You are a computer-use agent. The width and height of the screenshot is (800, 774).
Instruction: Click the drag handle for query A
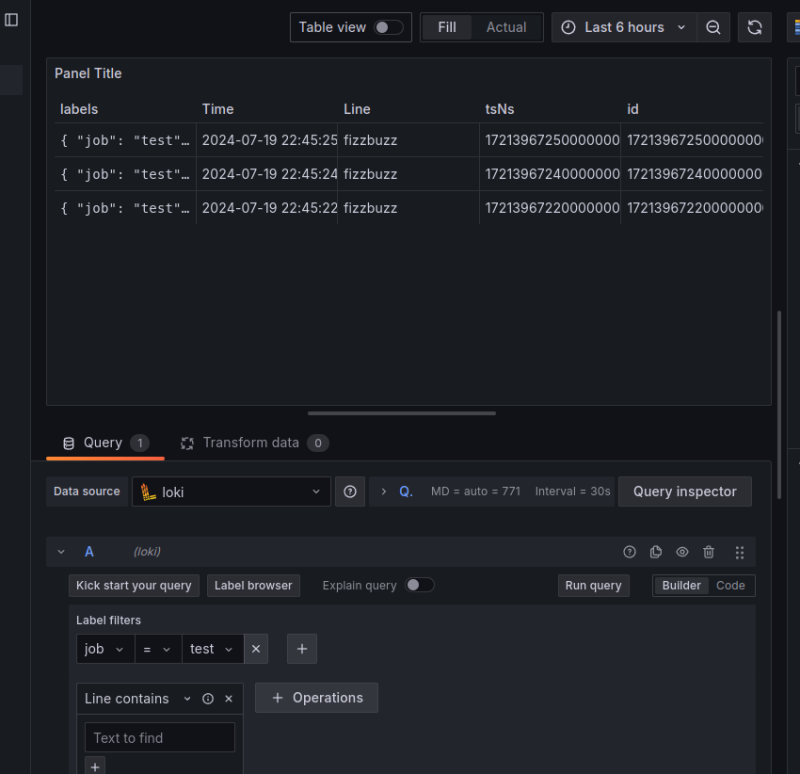point(740,552)
